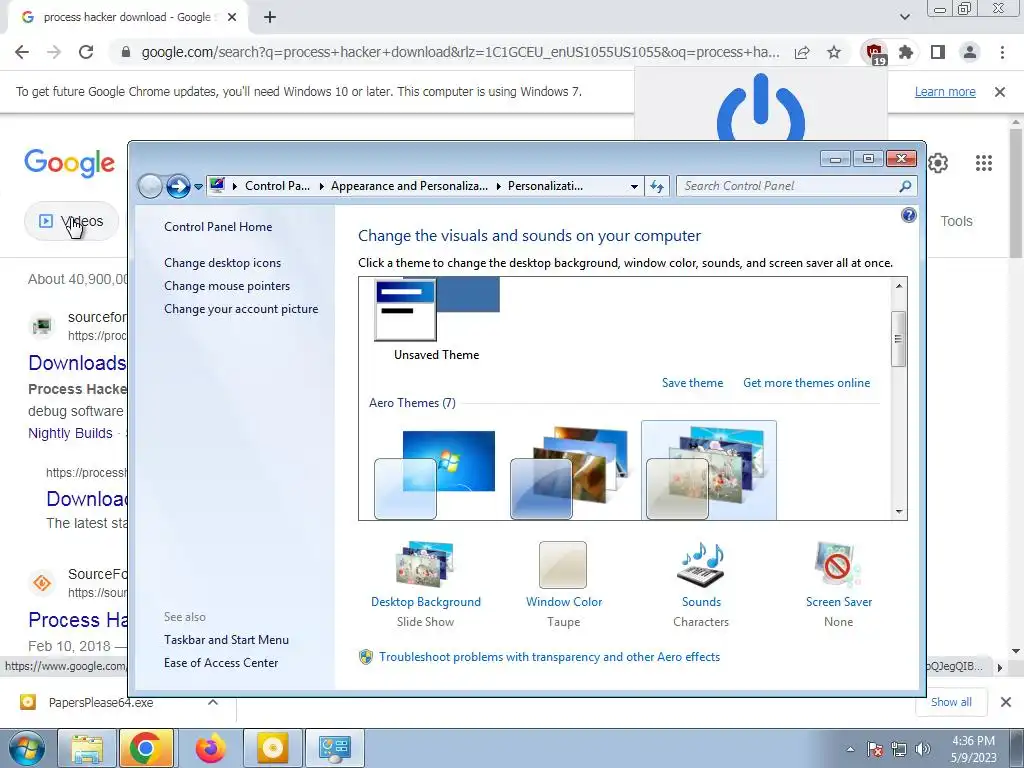The width and height of the screenshot is (1024, 768).
Task: Open Change mouse pointers link
Action: click(x=227, y=285)
